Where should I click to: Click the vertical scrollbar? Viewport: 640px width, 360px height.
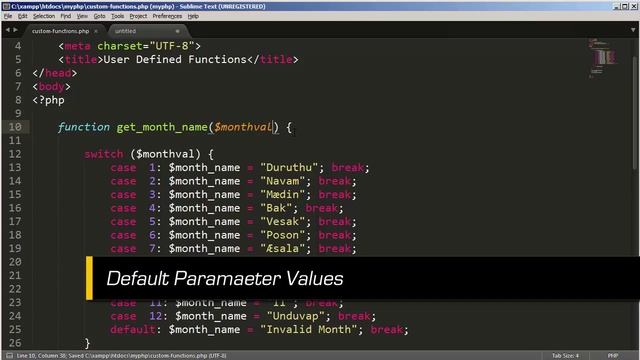635,112
